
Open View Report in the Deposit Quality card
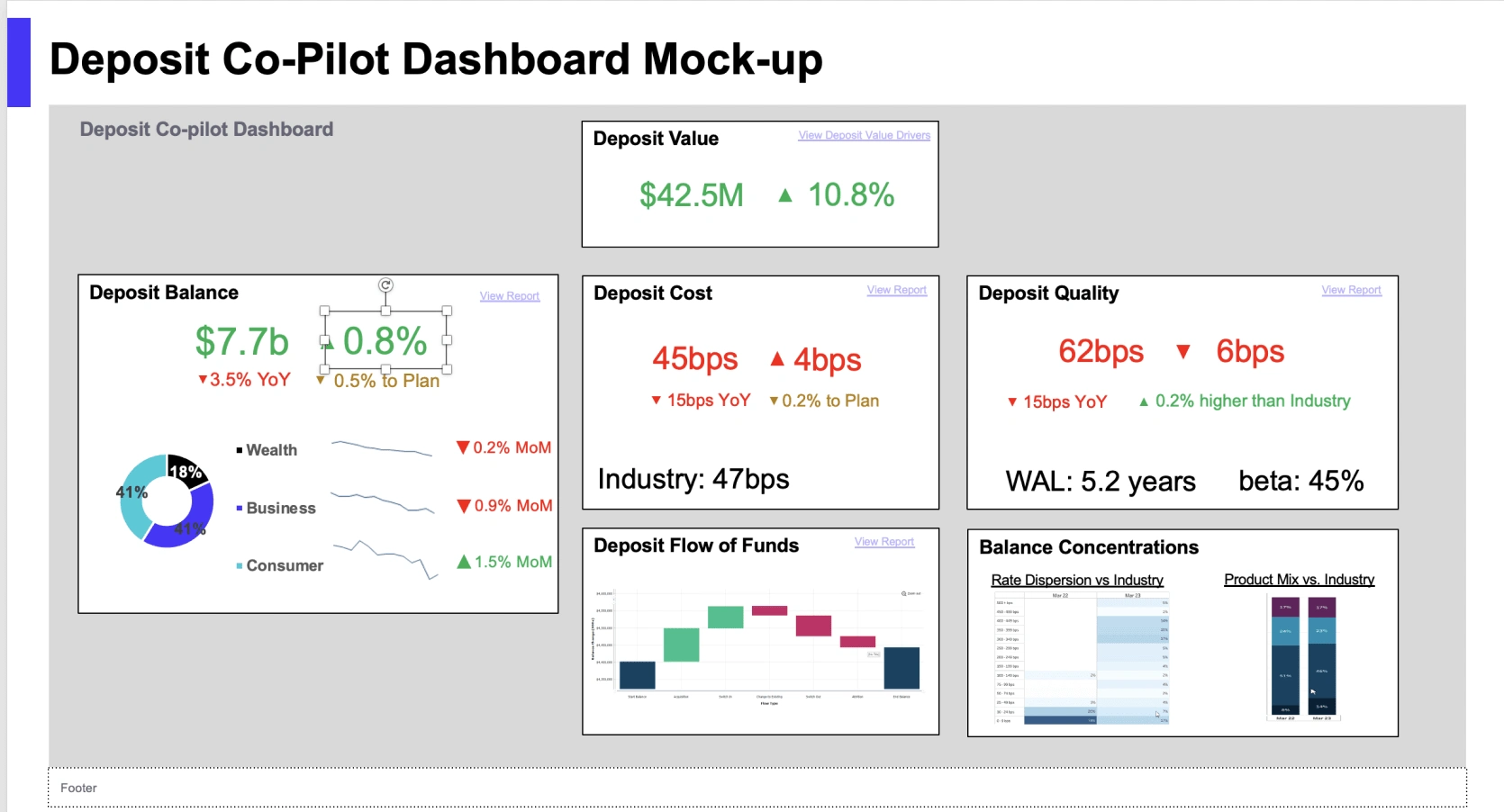[x=1351, y=290]
